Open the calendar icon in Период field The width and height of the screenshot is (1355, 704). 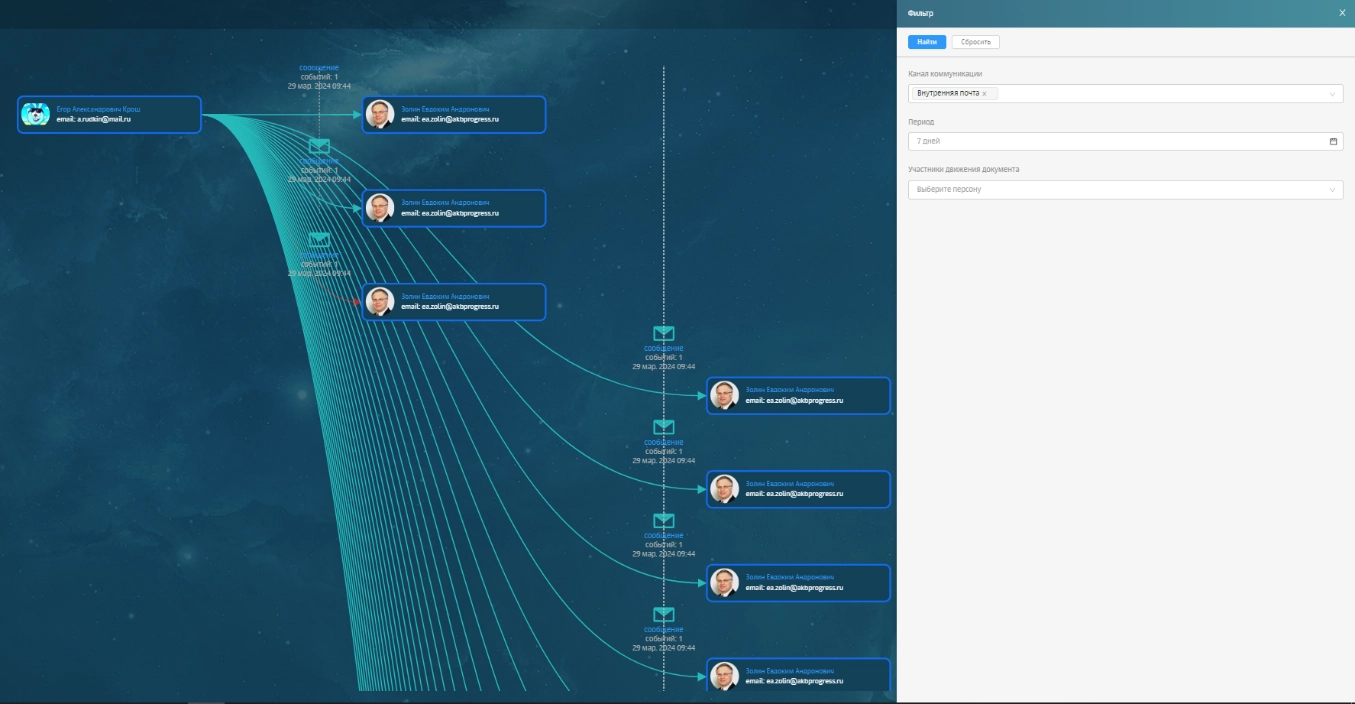point(1333,141)
